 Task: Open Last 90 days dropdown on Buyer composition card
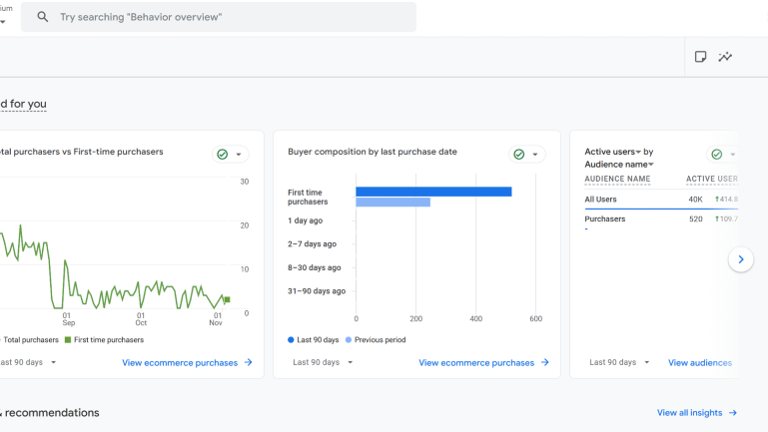click(323, 363)
